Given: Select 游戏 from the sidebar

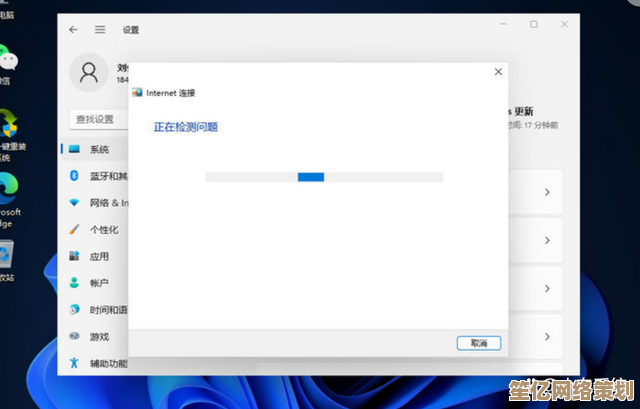Looking at the screenshot, I should tap(98, 338).
